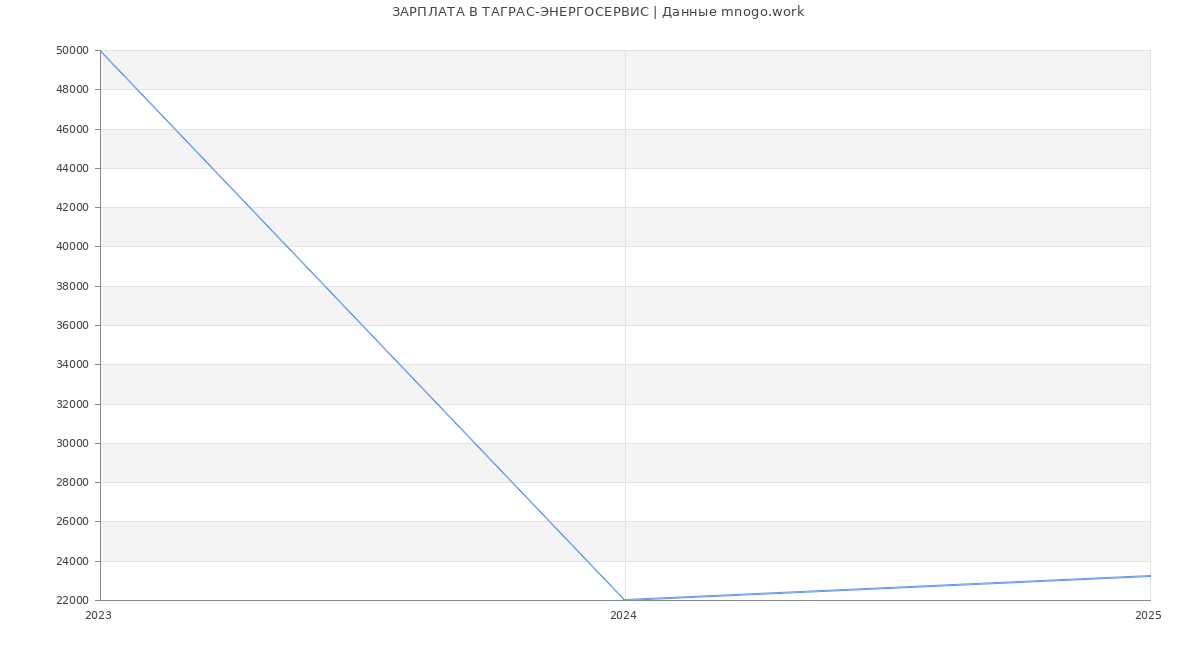
Task: Click the x-axis label 2023
Action: 98,615
